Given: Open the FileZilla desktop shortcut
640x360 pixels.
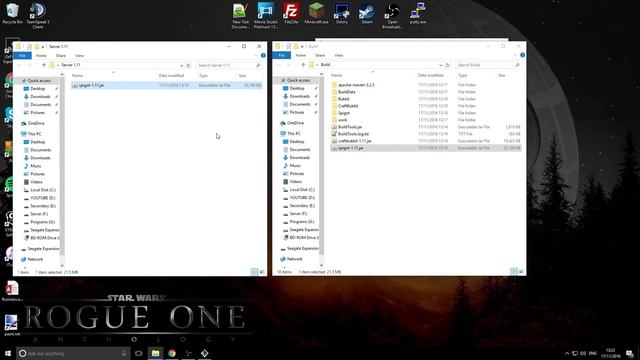Looking at the screenshot, I should click(x=291, y=13).
